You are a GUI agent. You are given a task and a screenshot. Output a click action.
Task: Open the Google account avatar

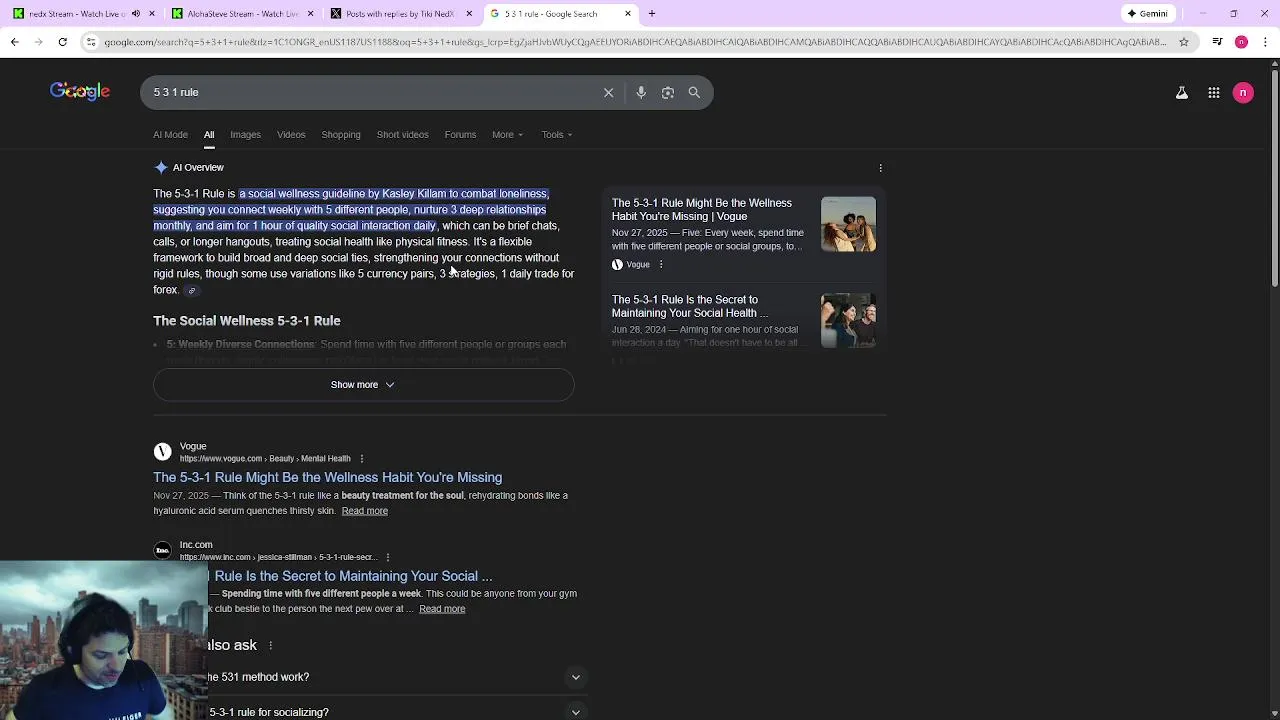[1243, 92]
